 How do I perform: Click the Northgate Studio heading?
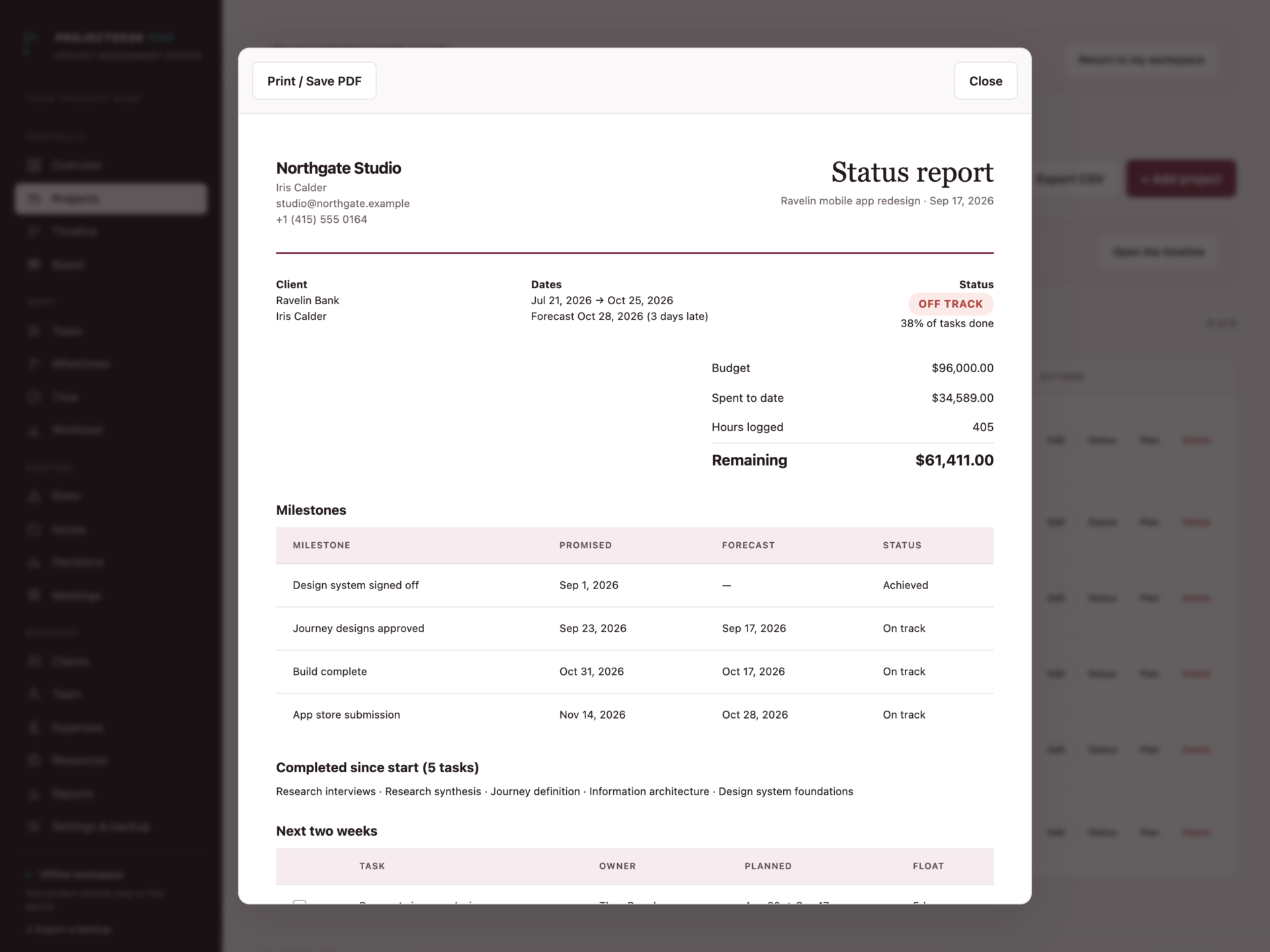pyautogui.click(x=339, y=168)
